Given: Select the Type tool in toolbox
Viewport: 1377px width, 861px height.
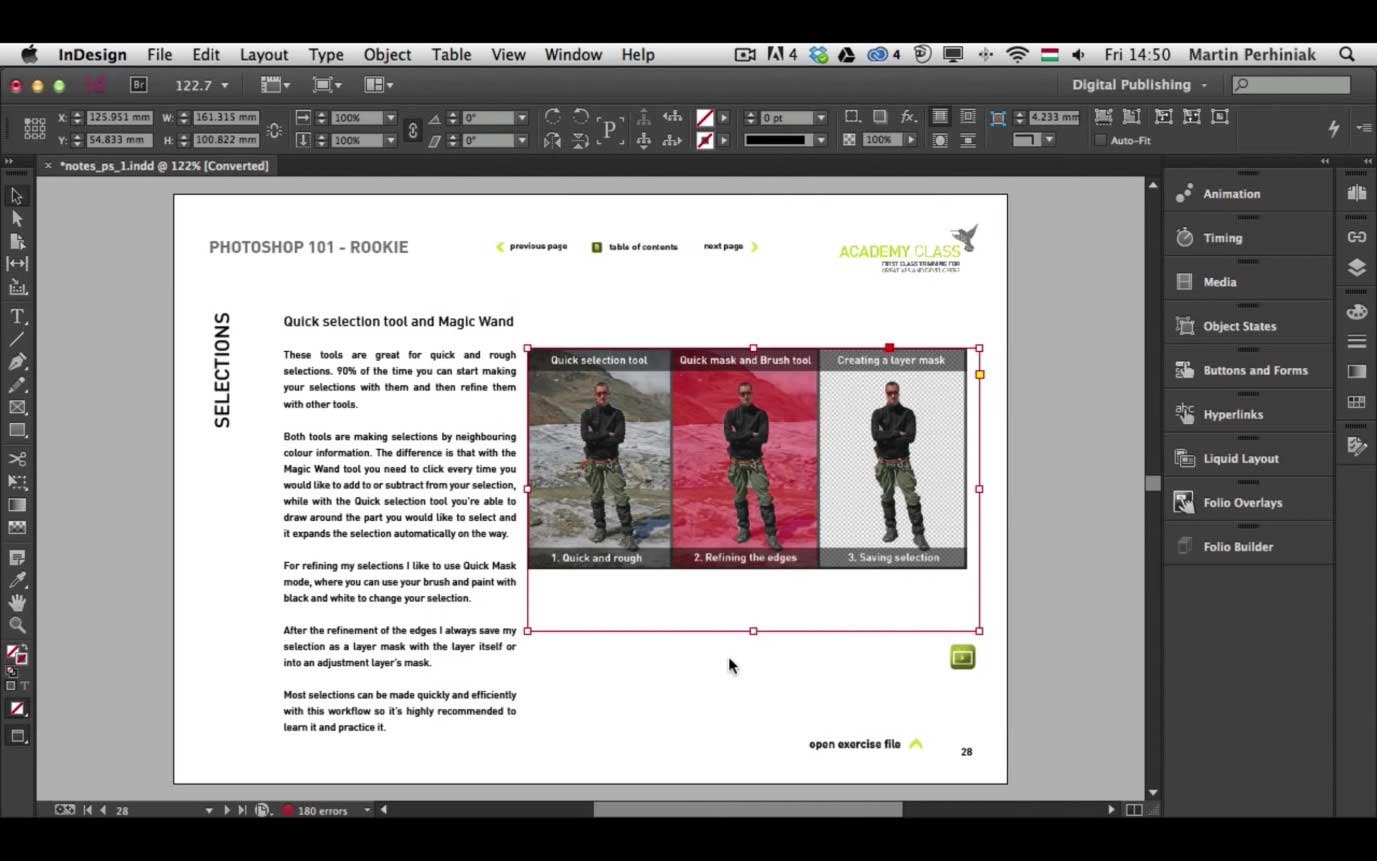Looking at the screenshot, I should pyautogui.click(x=17, y=317).
